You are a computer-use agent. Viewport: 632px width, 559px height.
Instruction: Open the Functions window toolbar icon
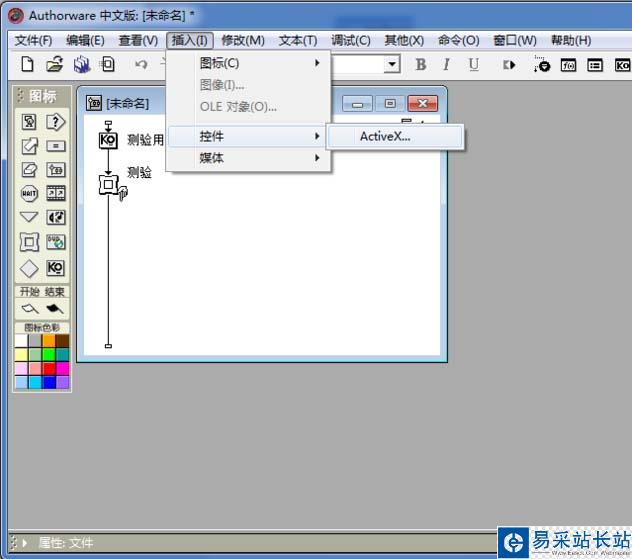tap(568, 65)
